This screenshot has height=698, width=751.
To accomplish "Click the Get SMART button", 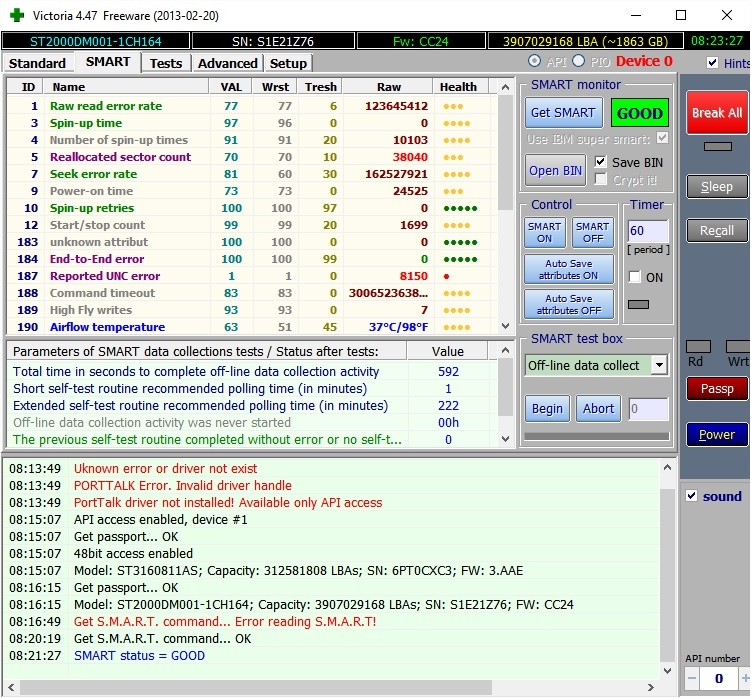I will (563, 113).
